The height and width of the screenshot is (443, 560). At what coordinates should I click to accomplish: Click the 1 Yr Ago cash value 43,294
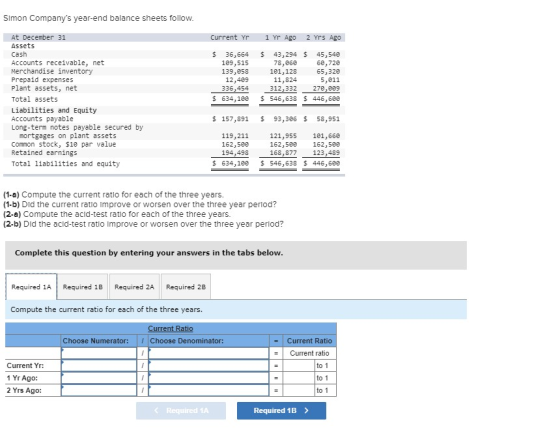tap(285, 54)
